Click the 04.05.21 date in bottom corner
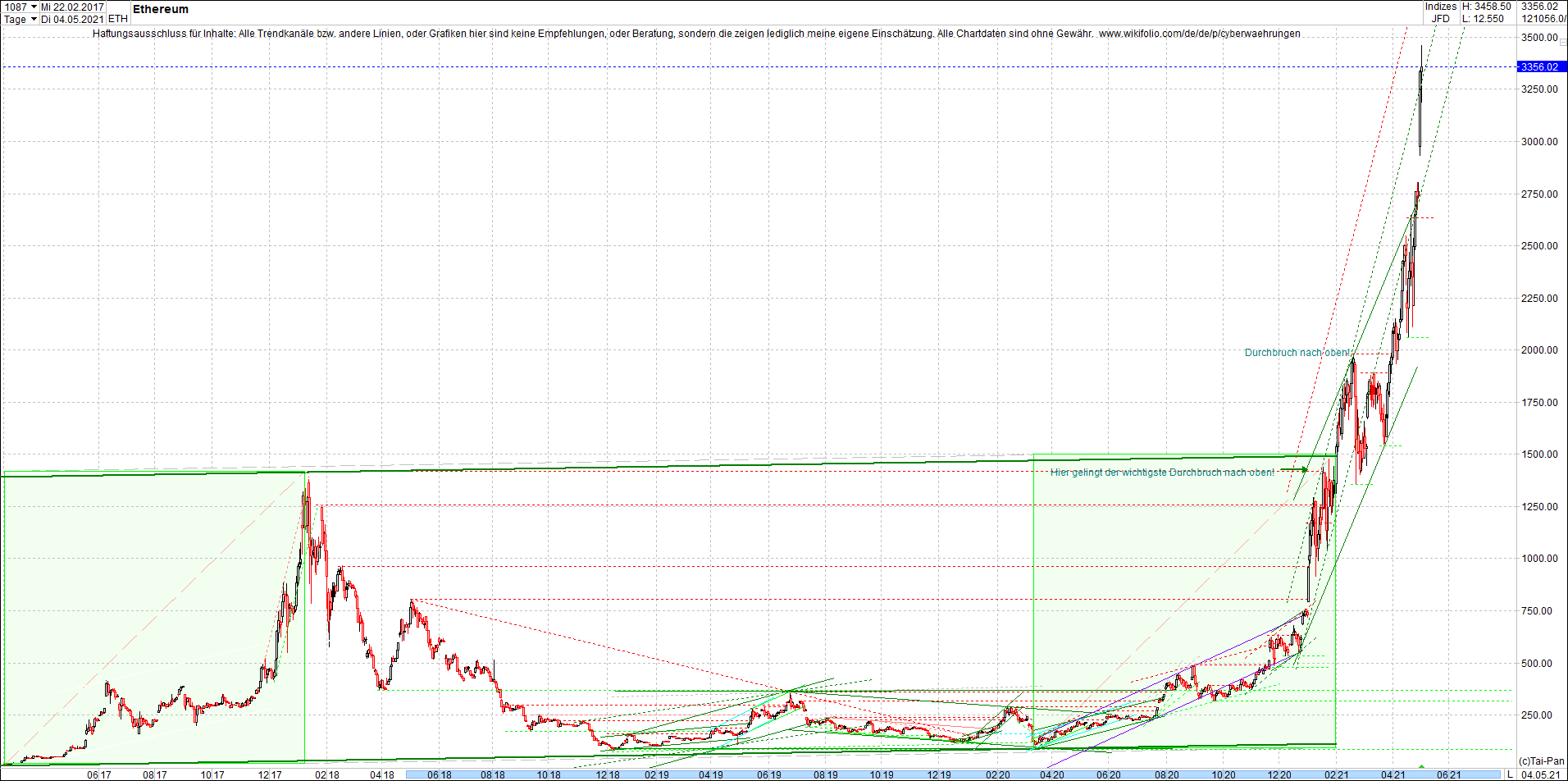Viewport: 1568px width, 781px height. coord(1542,774)
